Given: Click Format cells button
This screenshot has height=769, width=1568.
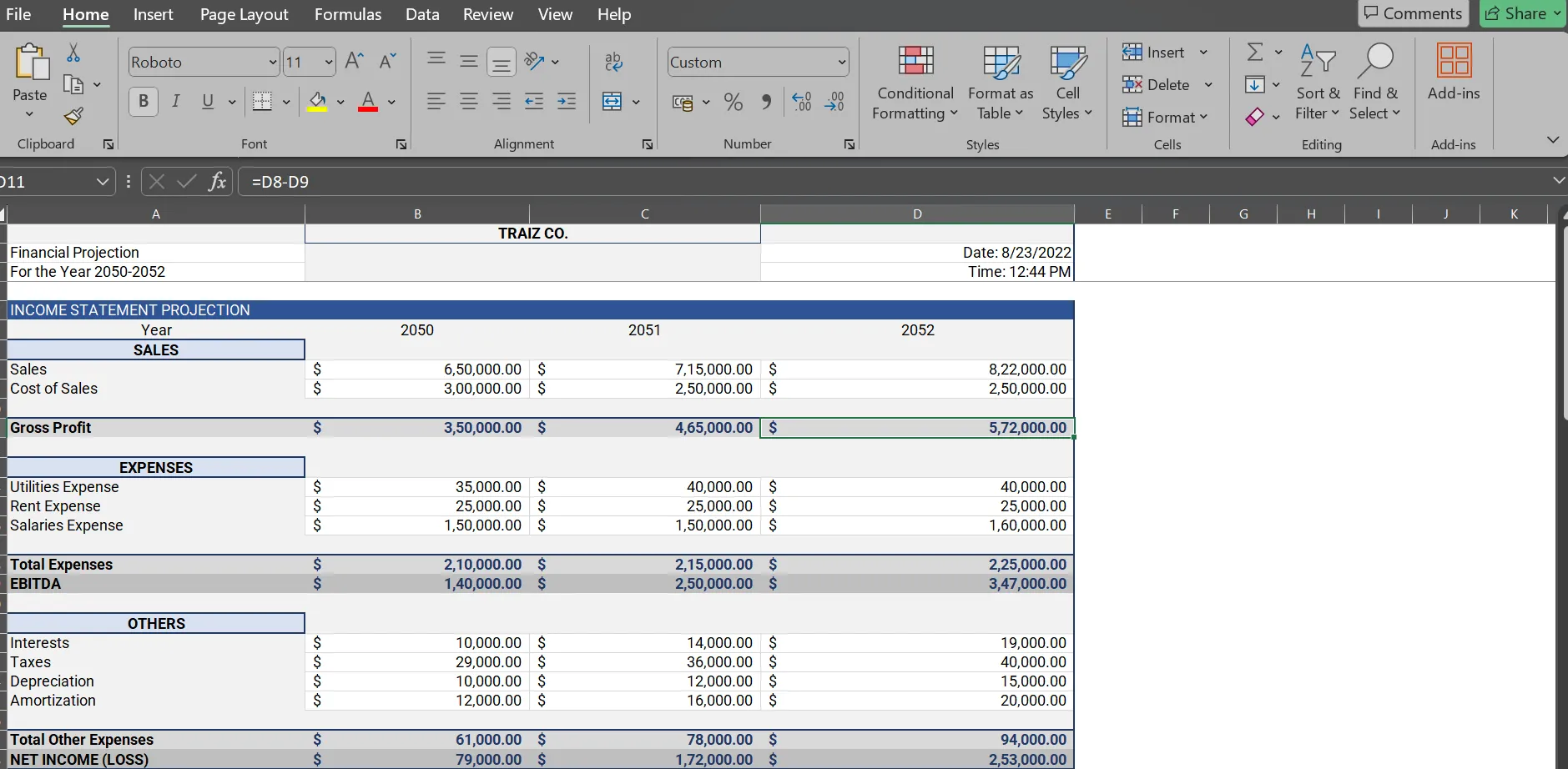Looking at the screenshot, I should tap(1165, 117).
